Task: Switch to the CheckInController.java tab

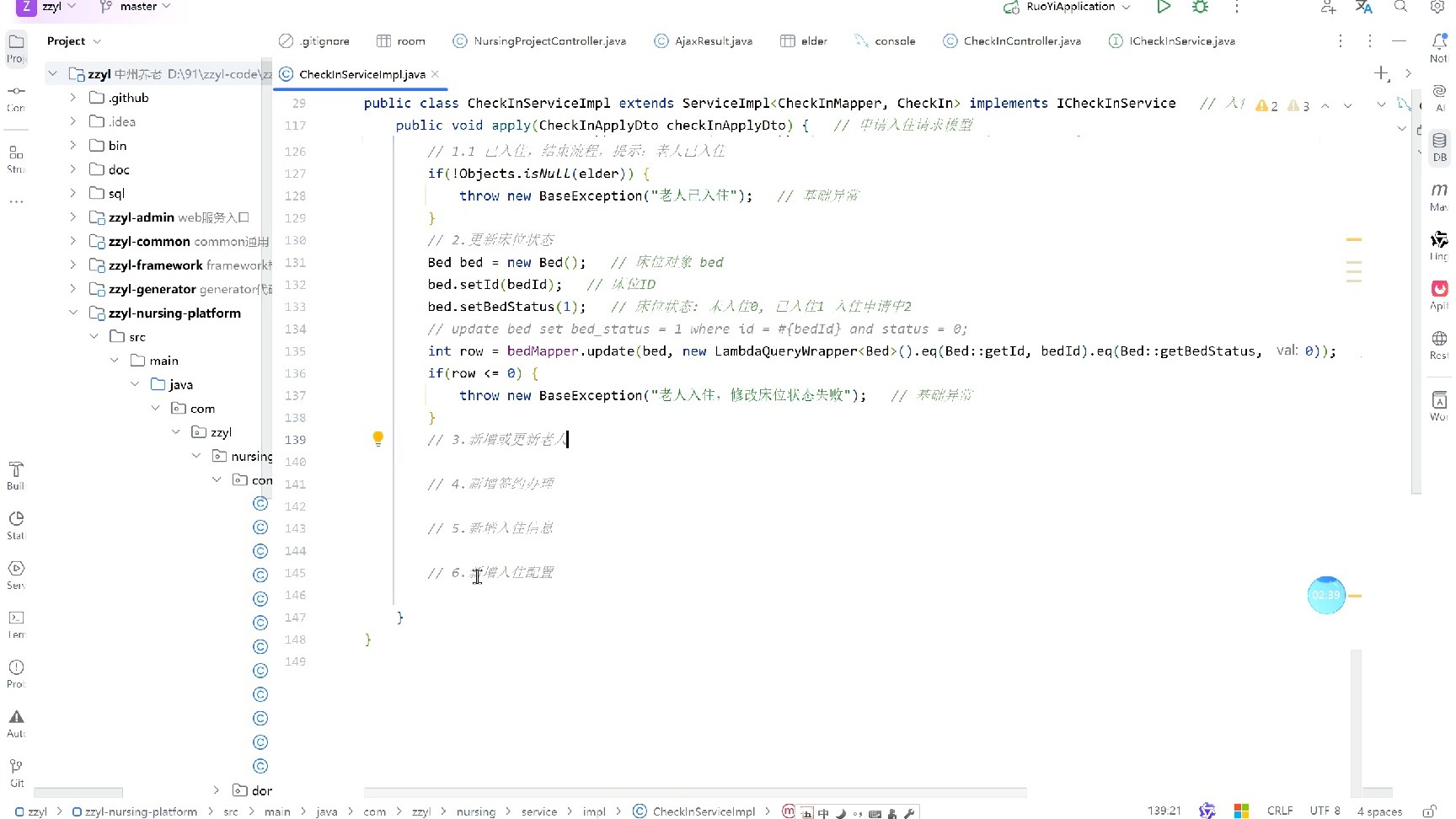Action: (x=1012, y=40)
